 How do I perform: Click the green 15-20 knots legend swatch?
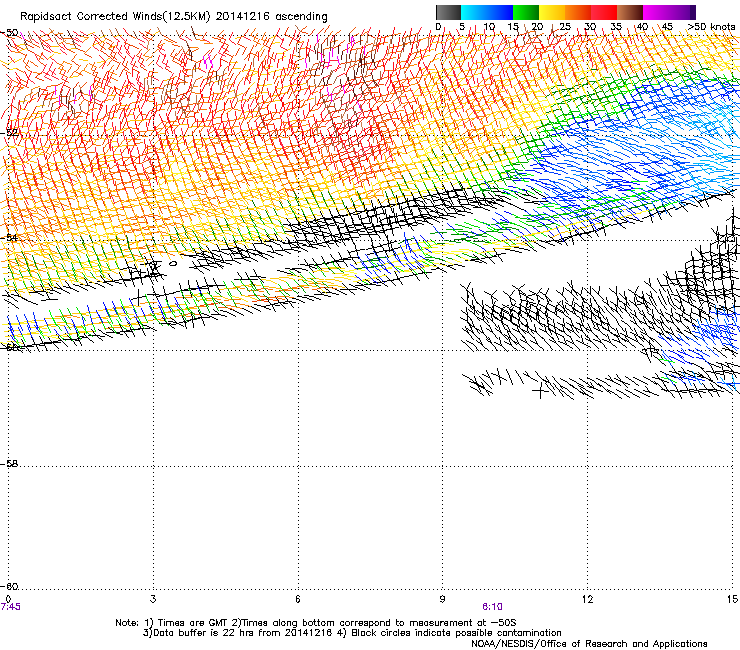[x=526, y=12]
